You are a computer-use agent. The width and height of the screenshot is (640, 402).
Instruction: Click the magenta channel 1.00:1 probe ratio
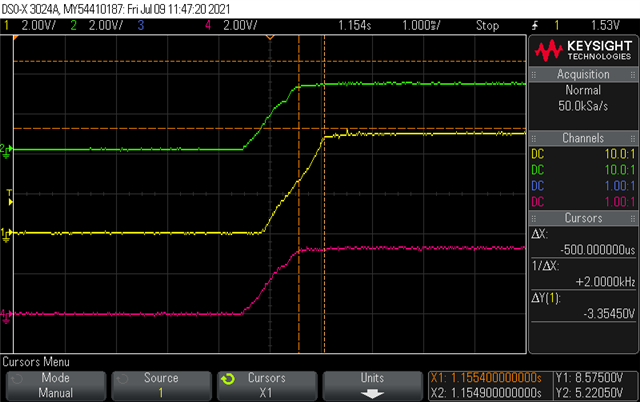pyautogui.click(x=620, y=202)
